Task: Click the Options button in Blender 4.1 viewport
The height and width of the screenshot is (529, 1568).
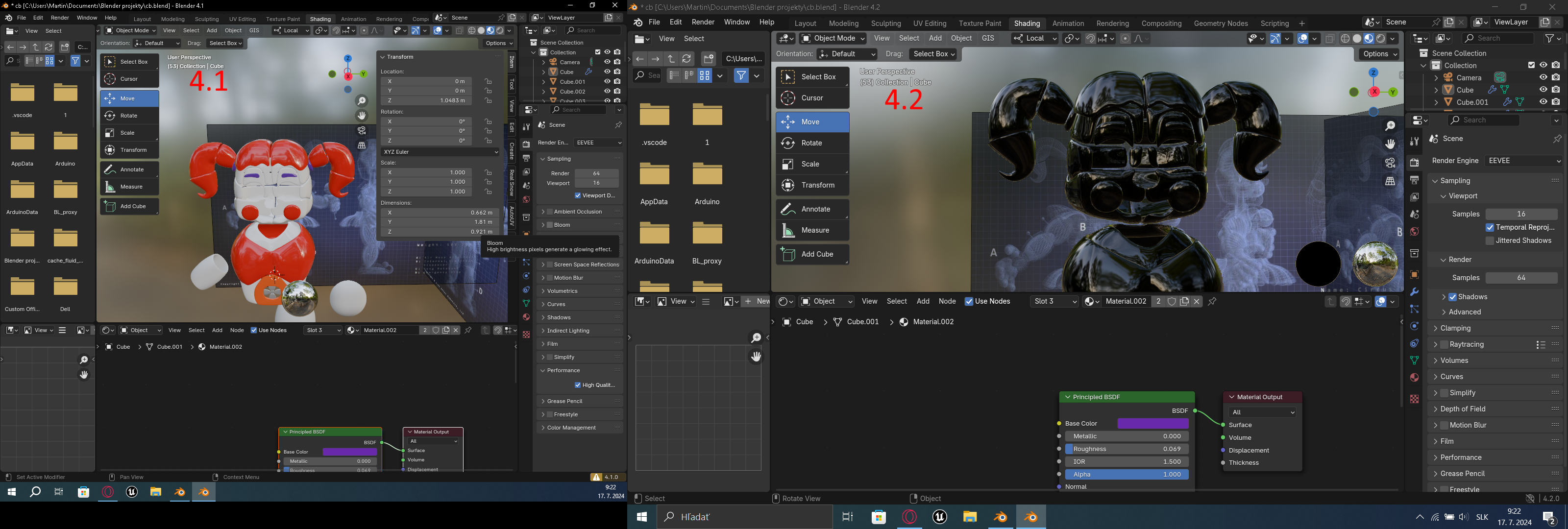Action: pyautogui.click(x=498, y=43)
